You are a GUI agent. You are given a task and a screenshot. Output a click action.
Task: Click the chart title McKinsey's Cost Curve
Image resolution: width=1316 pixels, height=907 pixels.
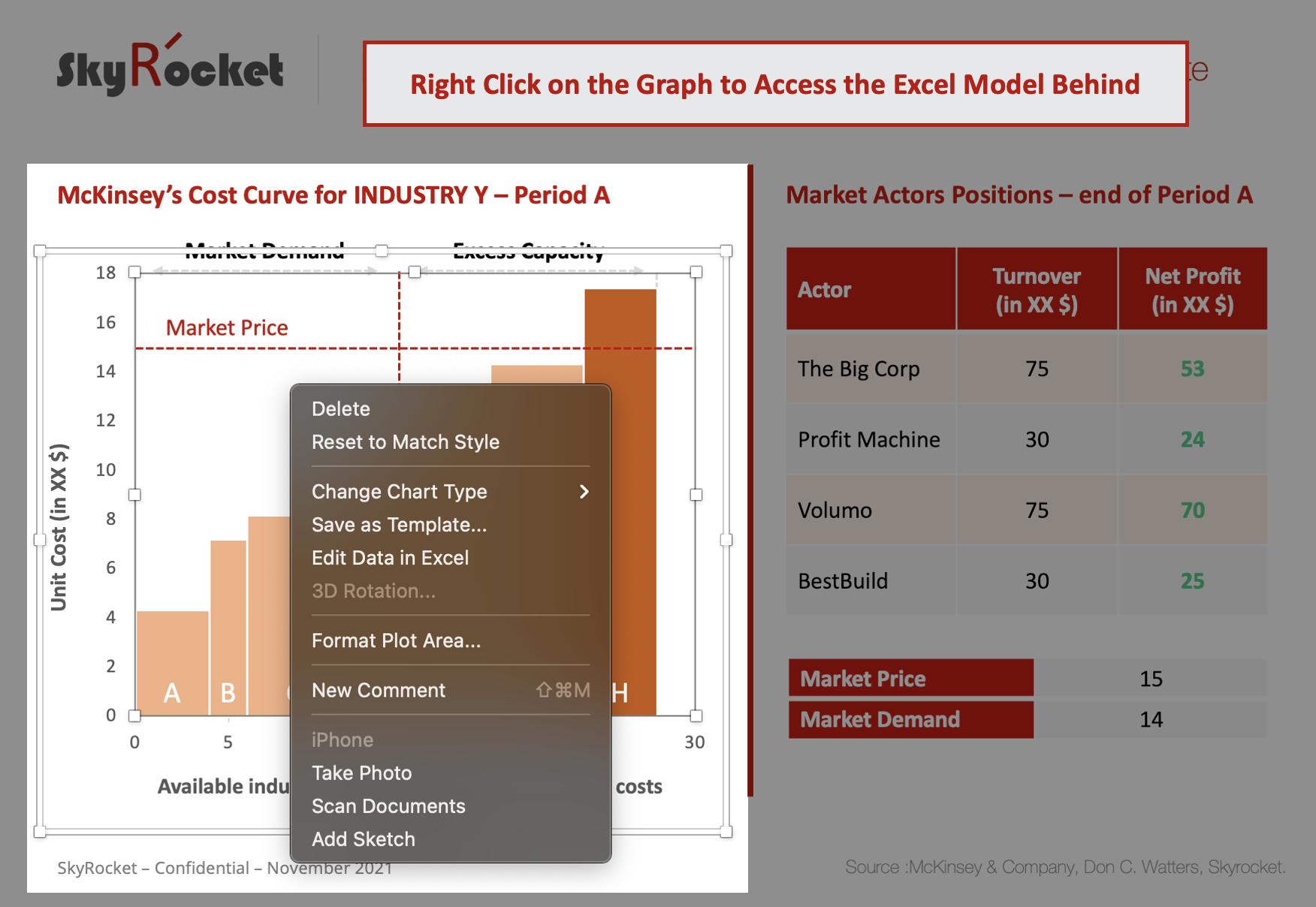tap(334, 195)
